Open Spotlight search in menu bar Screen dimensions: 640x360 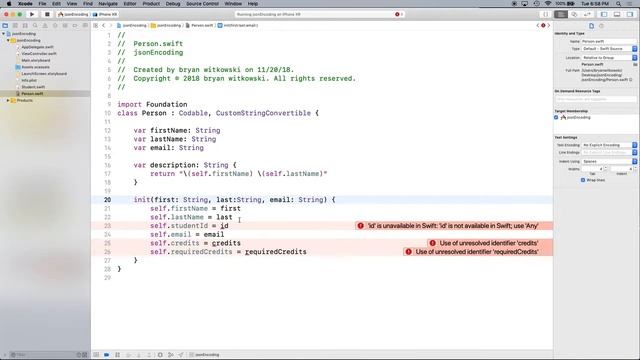(x=619, y=4)
